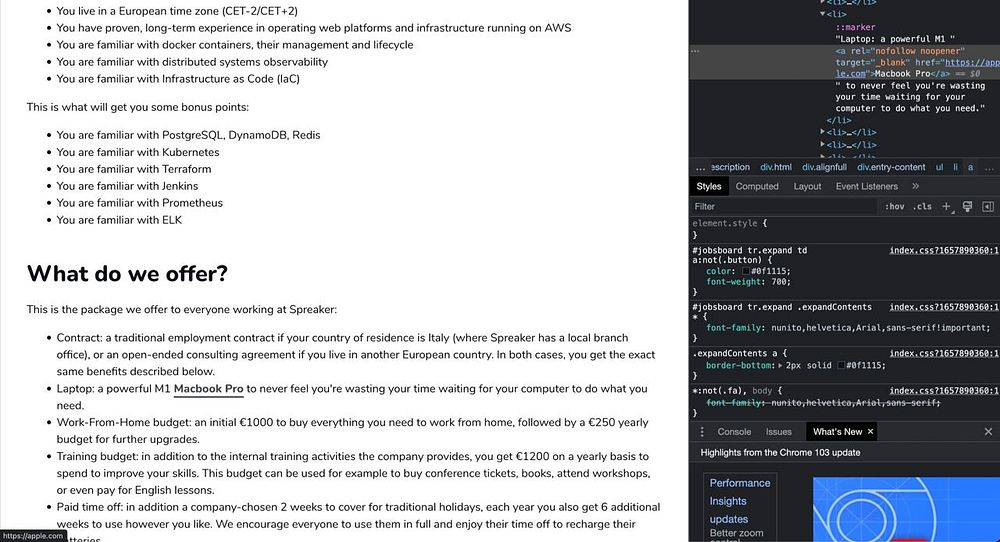Click the "What do we offer?" heading
The width and height of the screenshot is (1000, 542).
coord(127,274)
